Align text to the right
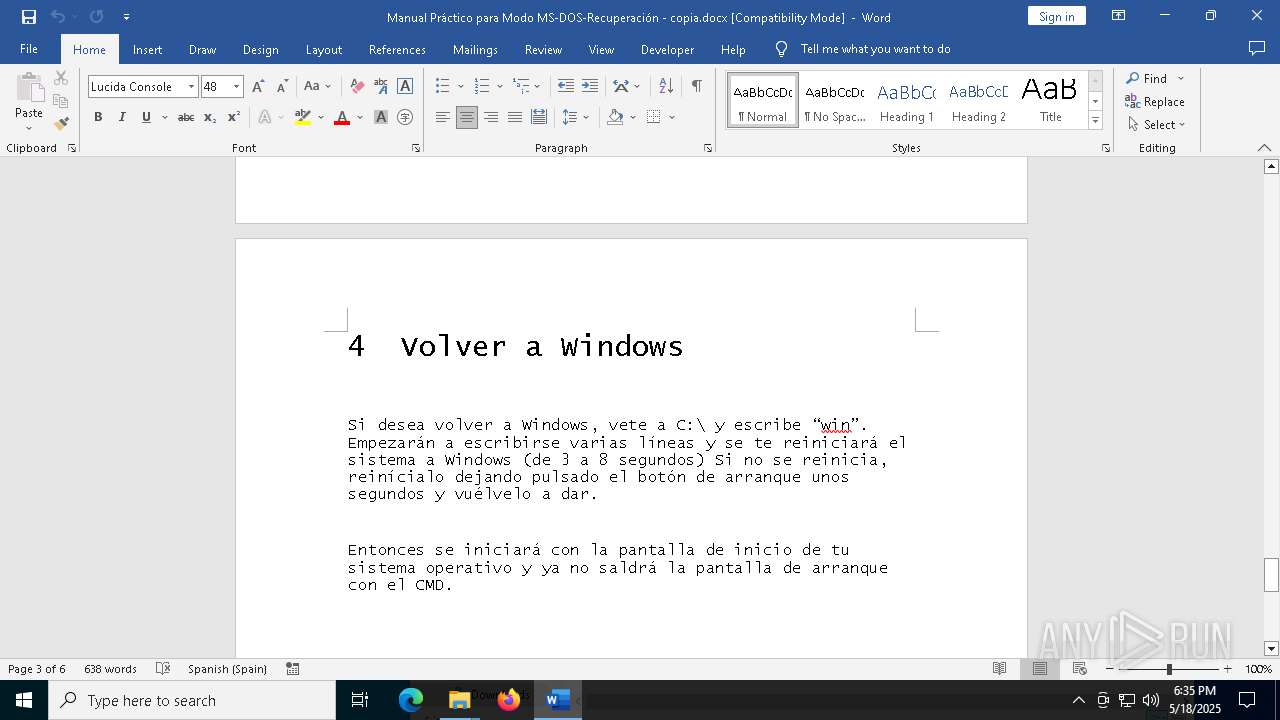Image resolution: width=1280 pixels, height=720 pixels. tap(491, 117)
